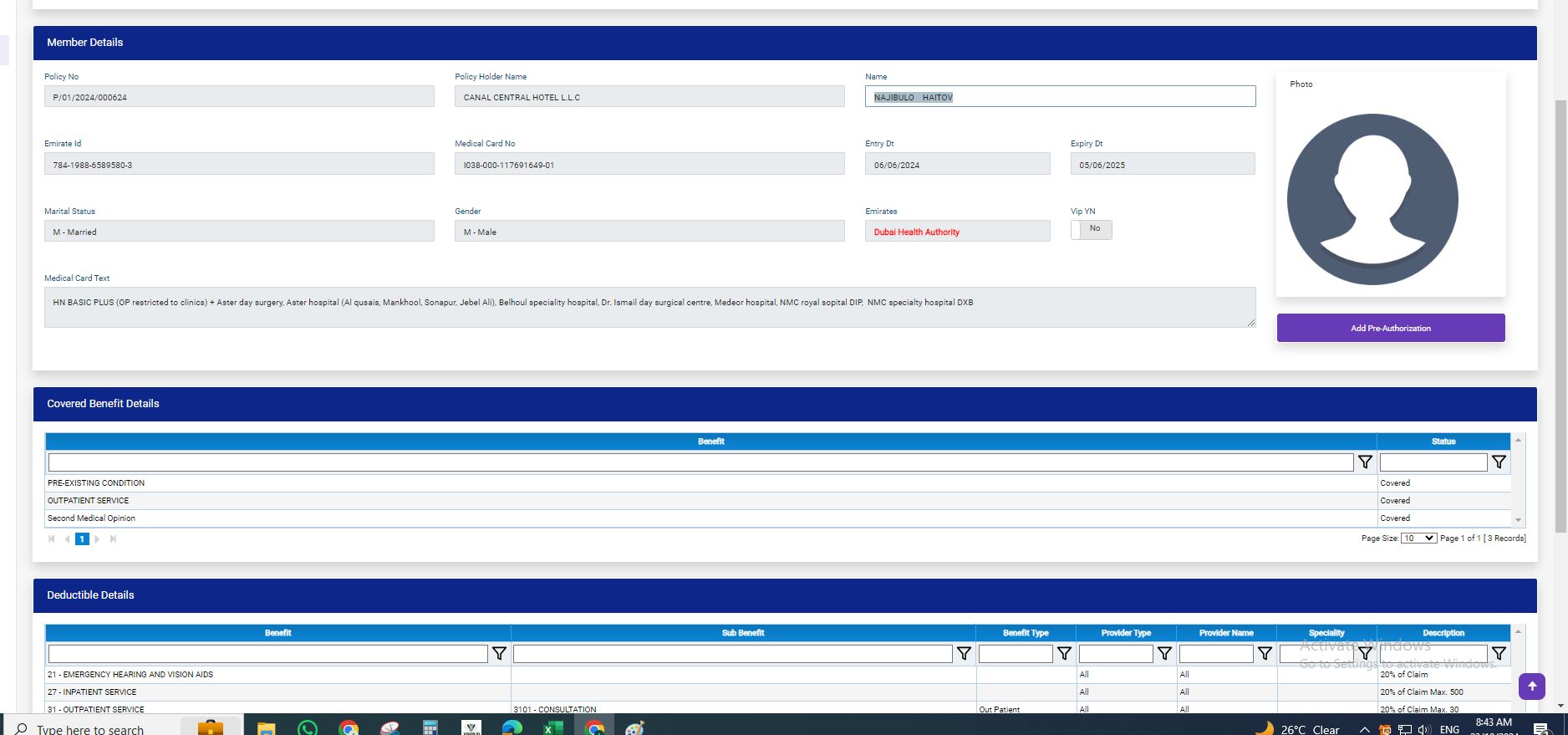Open the briefcase icon beside the search box
This screenshot has width=1568, height=735.
coord(211,728)
